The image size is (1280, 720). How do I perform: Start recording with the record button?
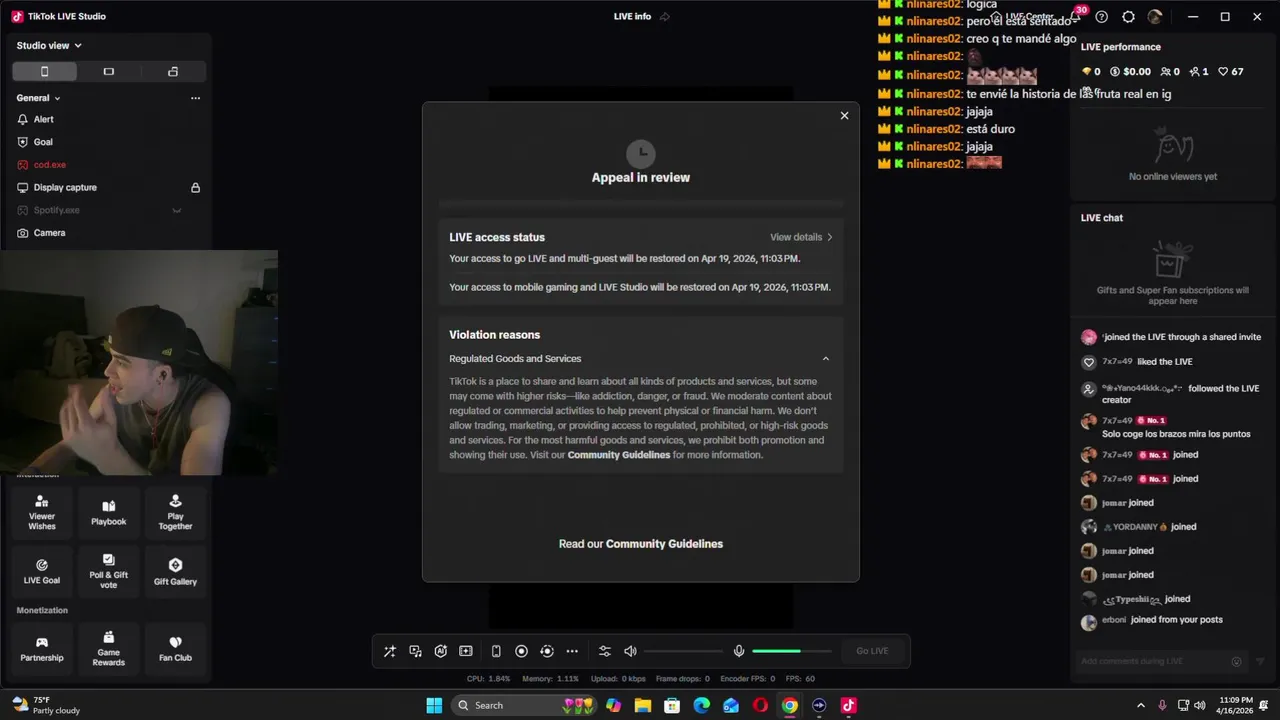[521, 651]
